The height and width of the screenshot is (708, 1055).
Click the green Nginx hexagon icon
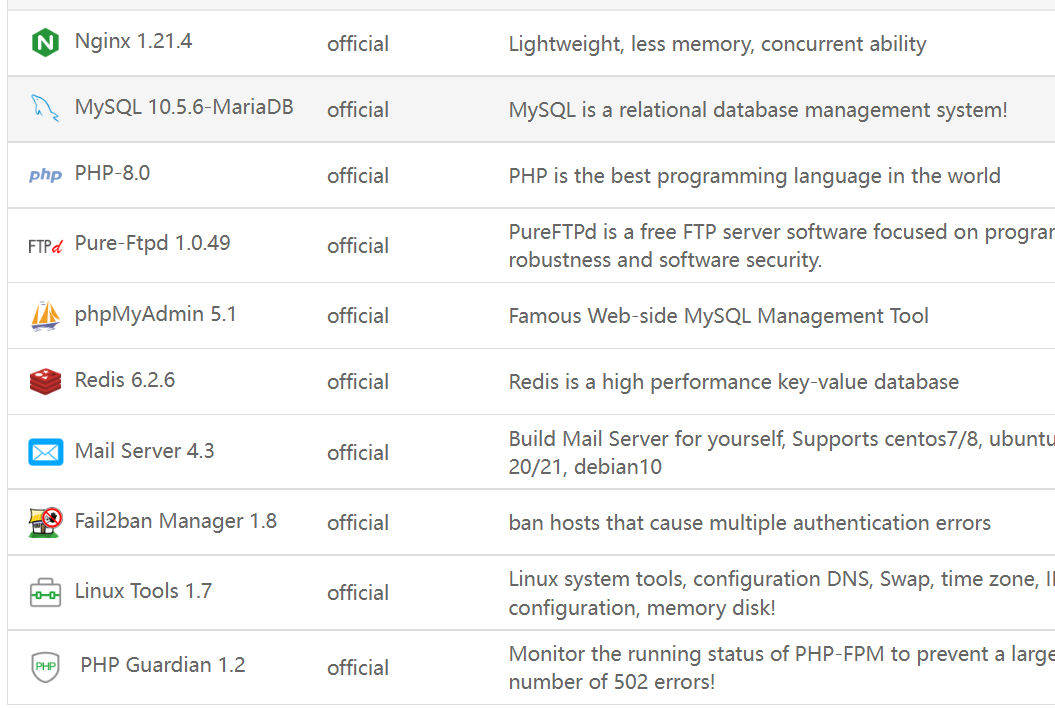(45, 42)
